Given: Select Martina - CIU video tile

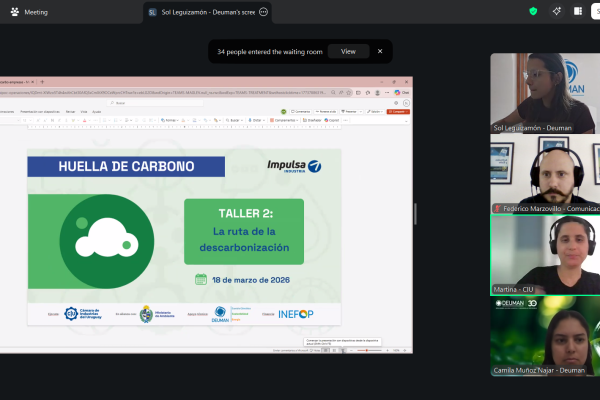Looking at the screenshot, I should (x=545, y=255).
